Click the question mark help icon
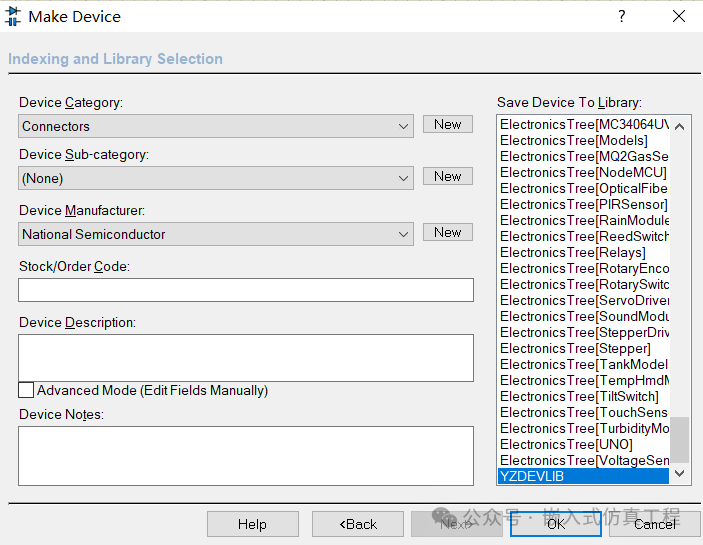The width and height of the screenshot is (703, 545). pyautogui.click(x=621, y=16)
